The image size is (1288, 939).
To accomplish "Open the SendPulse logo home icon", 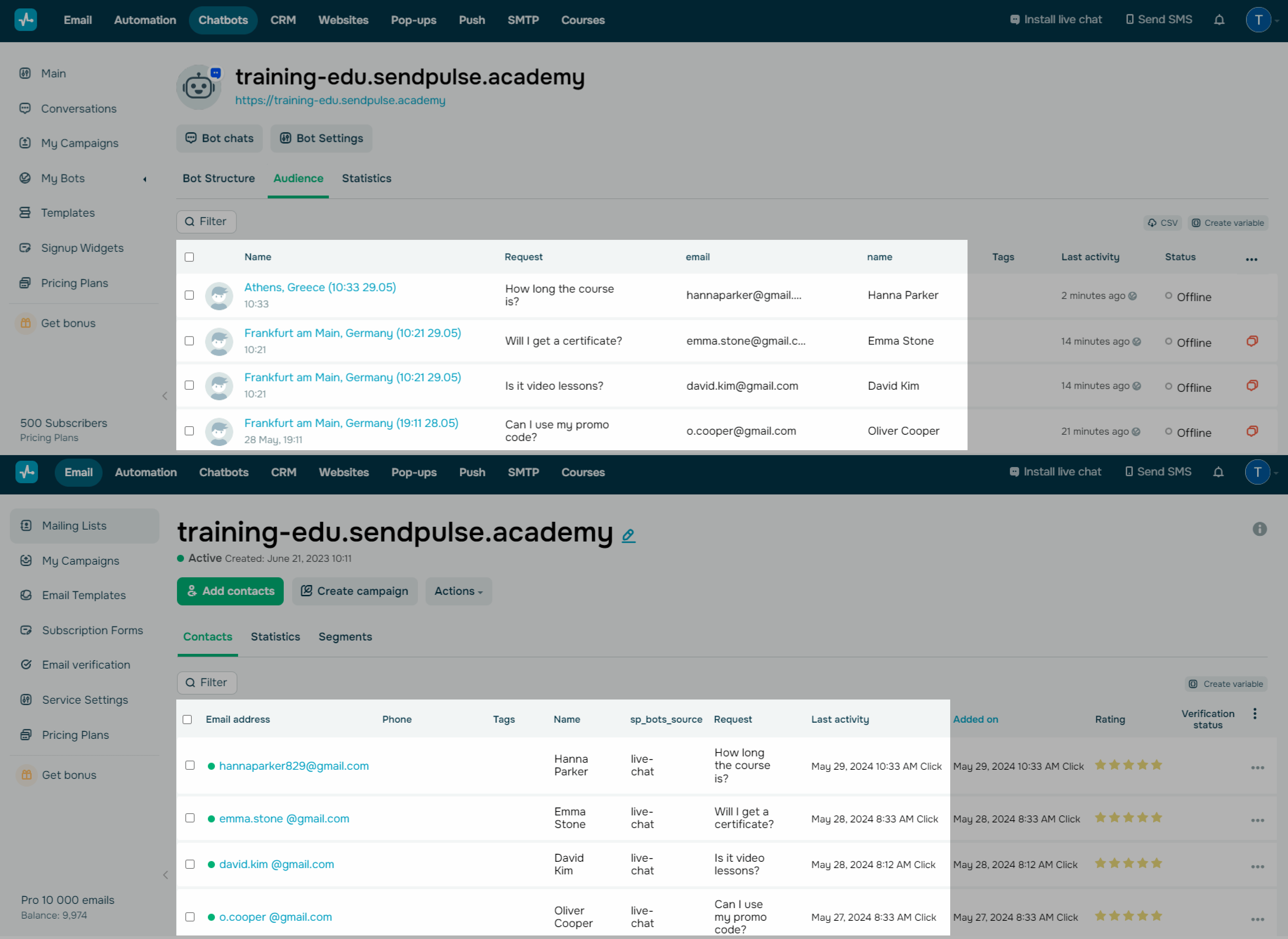I will click(x=26, y=20).
